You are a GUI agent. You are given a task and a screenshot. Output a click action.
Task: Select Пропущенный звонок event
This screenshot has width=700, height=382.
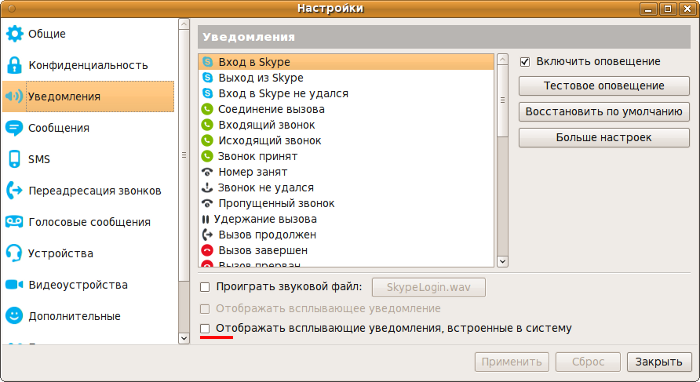tap(346, 203)
